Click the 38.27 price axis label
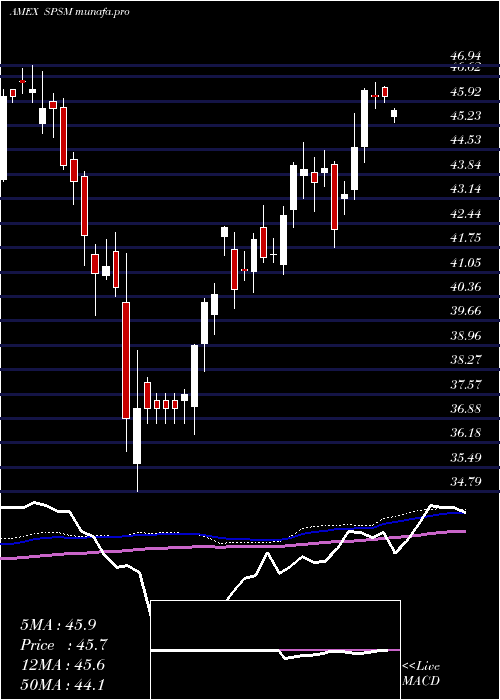This screenshot has height=700, width=500. tap(466, 359)
